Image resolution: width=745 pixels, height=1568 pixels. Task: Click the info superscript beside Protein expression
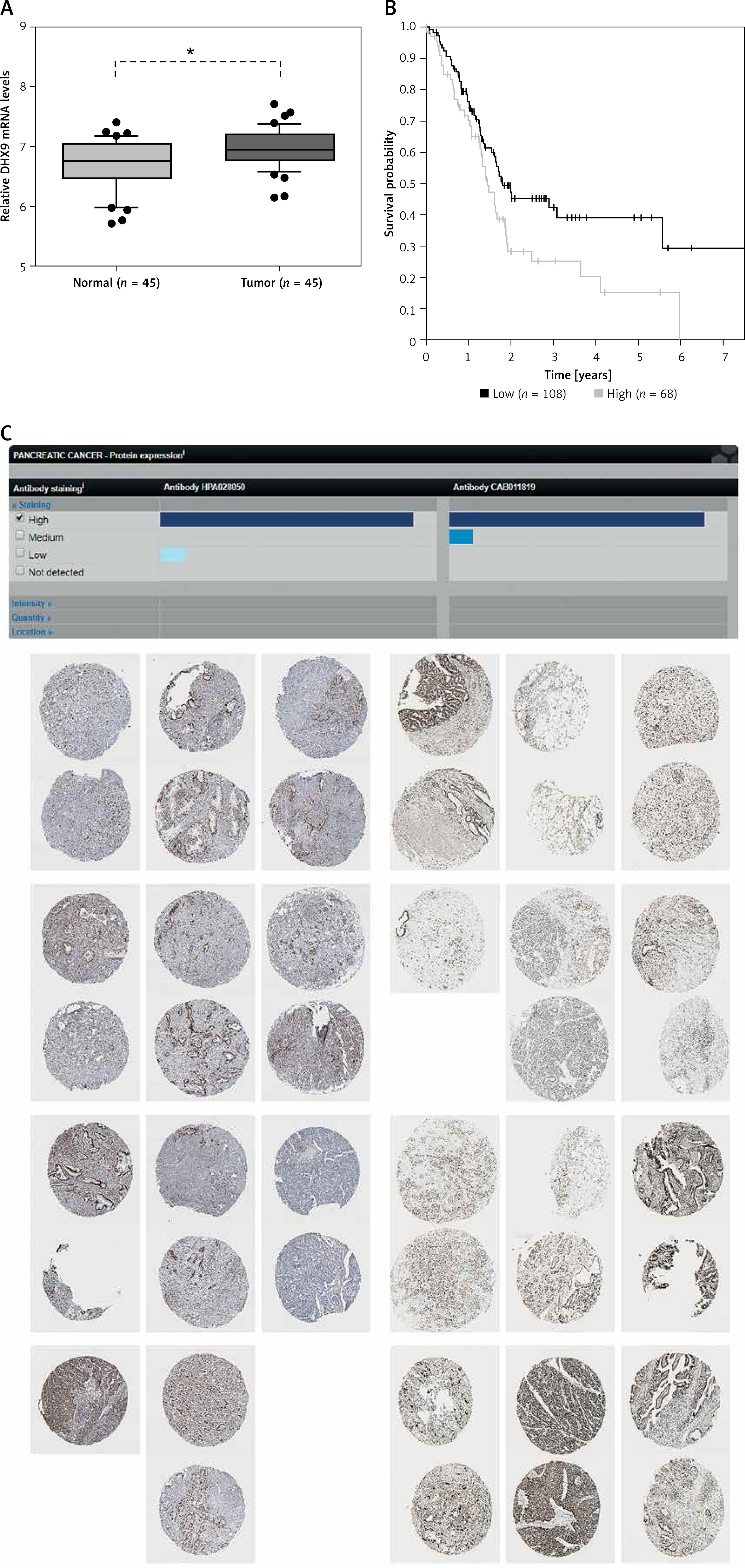[184, 453]
